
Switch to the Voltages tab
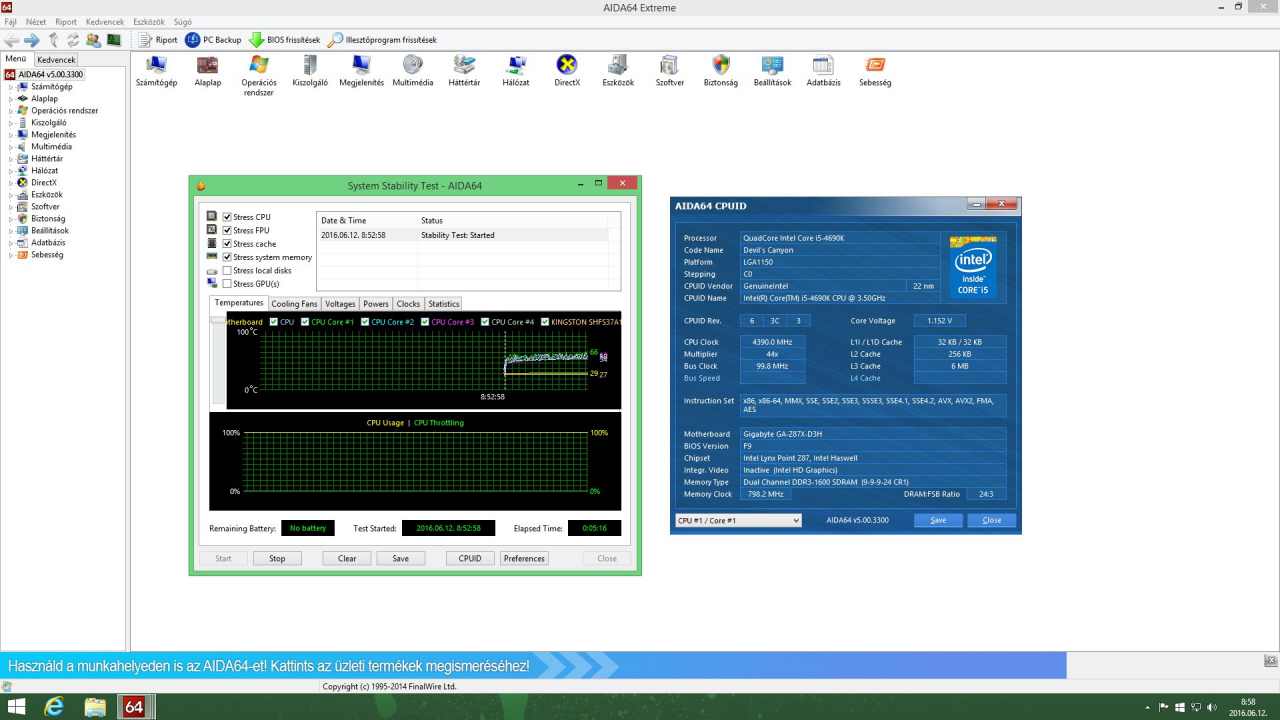point(340,304)
